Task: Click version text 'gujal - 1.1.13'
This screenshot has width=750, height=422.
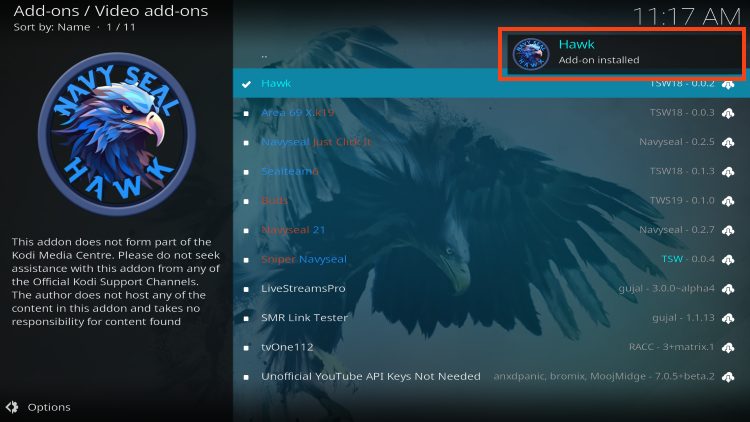Action: (683, 318)
